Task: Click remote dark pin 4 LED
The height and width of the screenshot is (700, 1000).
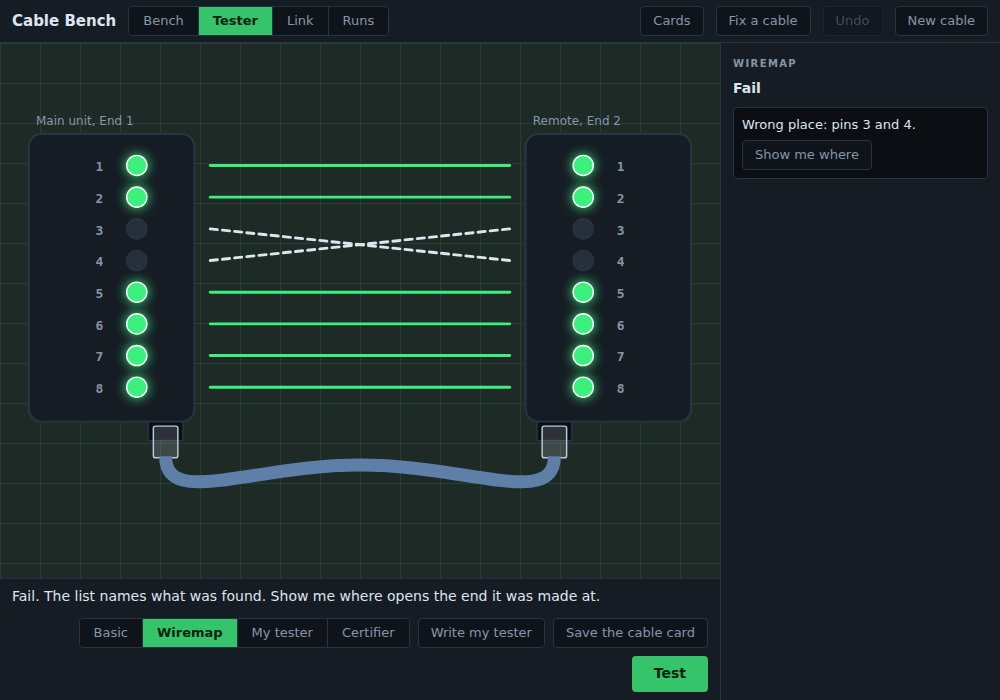Action: pyautogui.click(x=583, y=261)
